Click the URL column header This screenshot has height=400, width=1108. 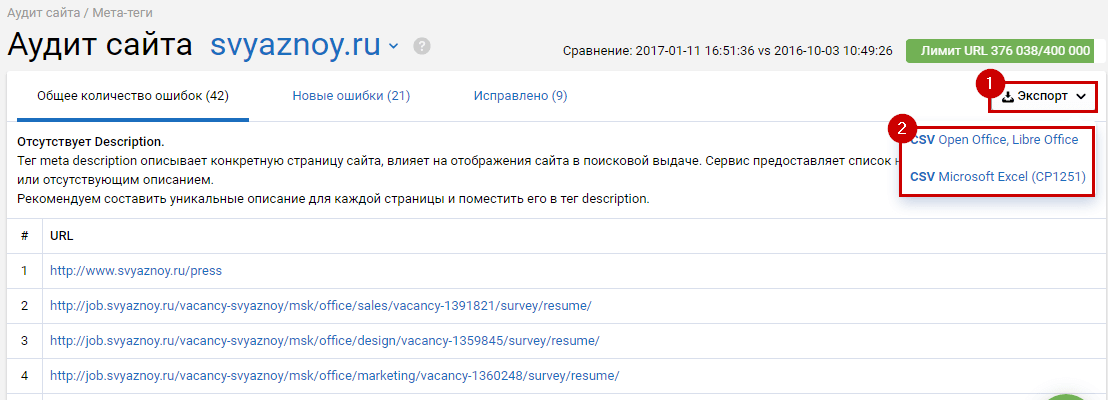(x=61, y=236)
